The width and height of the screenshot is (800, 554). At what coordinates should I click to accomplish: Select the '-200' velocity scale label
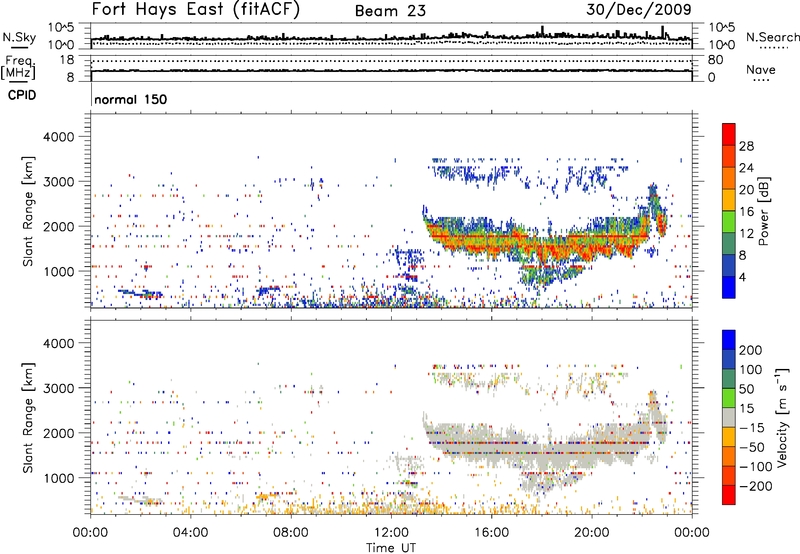pyautogui.click(x=755, y=486)
